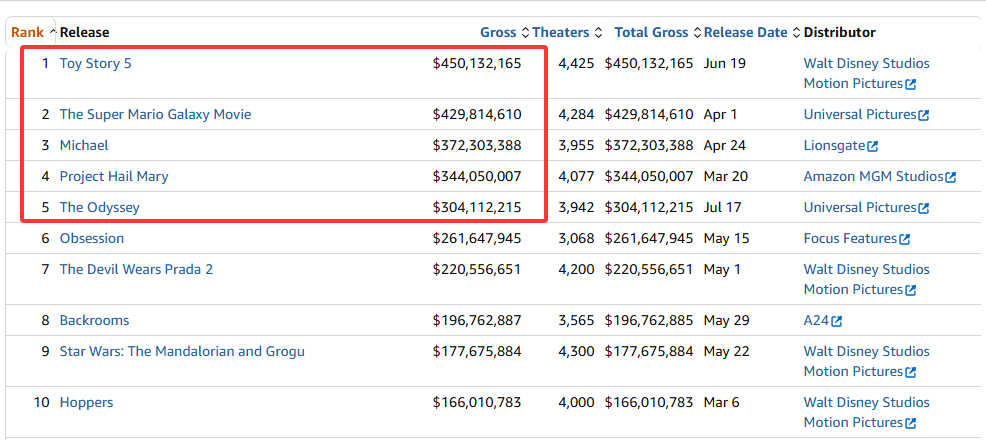This screenshot has width=986, height=440.
Task: Open the Toy Story 5 release page
Action: (x=96, y=63)
